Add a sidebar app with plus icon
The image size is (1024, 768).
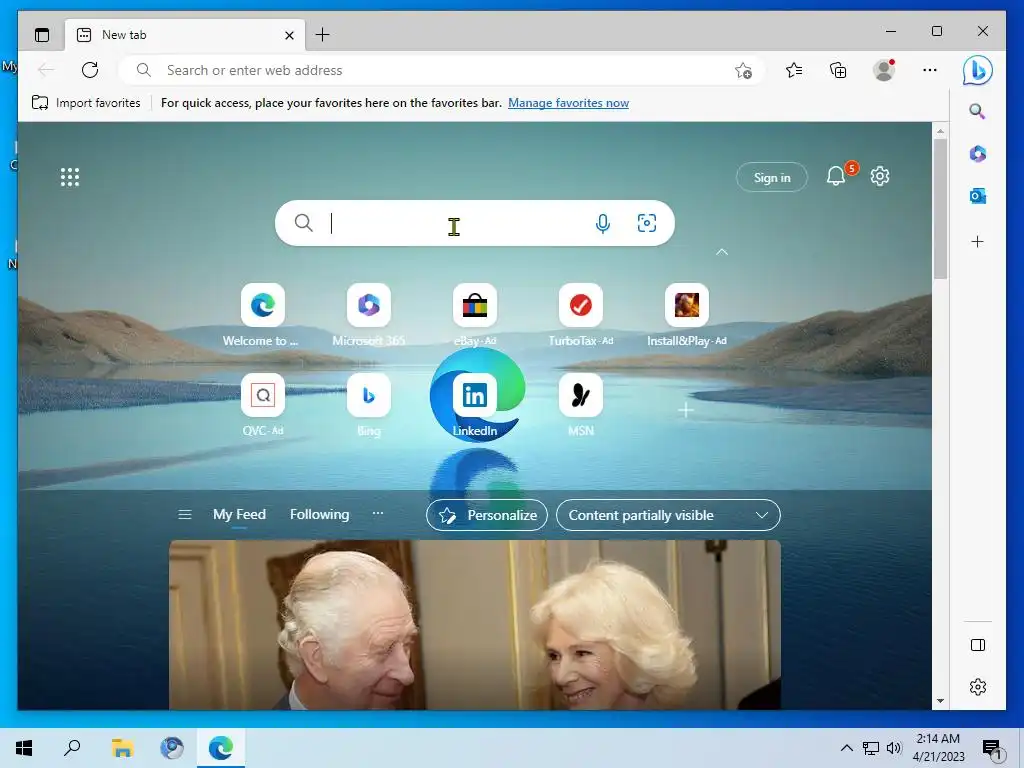click(x=978, y=242)
